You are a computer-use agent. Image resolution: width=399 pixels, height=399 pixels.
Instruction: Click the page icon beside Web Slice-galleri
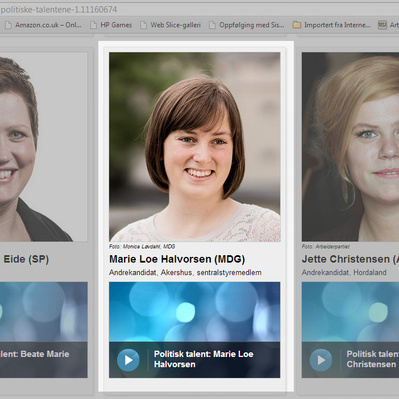143,25
